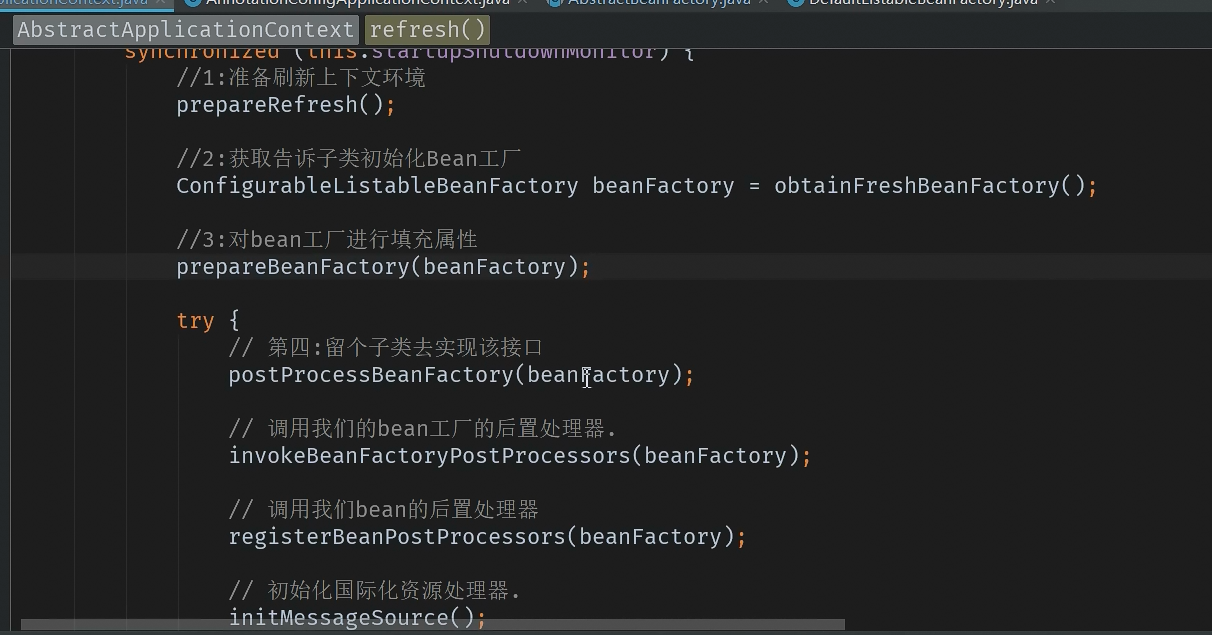The image size is (1212, 635).
Task: Switch to AnnotationConfigApplicationContext.java tab
Action: coord(358,3)
